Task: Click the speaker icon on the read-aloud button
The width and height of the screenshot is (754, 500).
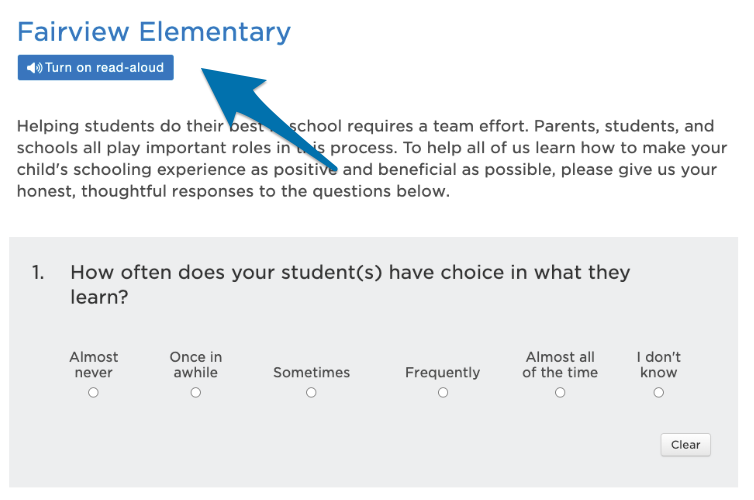Action: [x=34, y=68]
